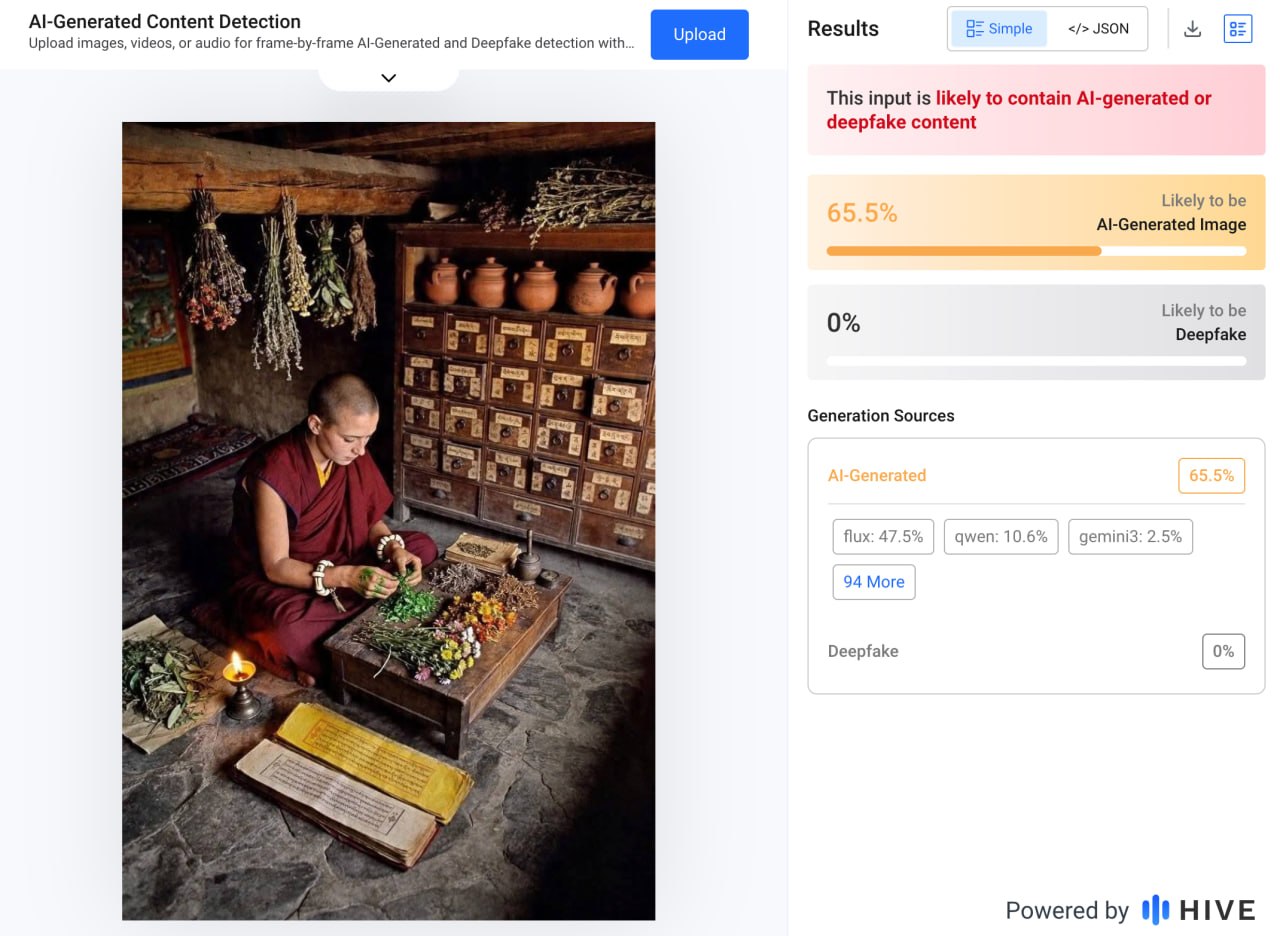Screen dimensions: 1280x936
Task: Click the red AI-generated warning banner
Action: [x=1036, y=110]
